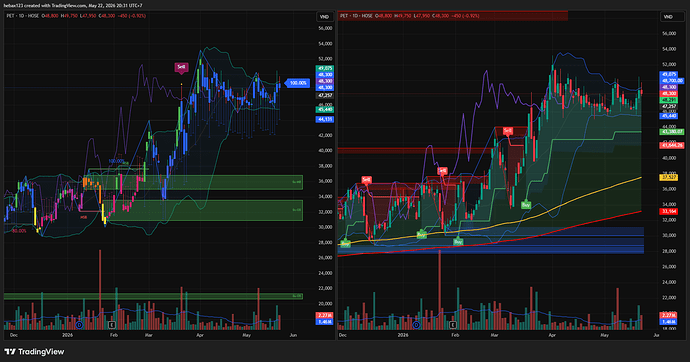Open the earnings E marker on left chart

tap(112, 325)
